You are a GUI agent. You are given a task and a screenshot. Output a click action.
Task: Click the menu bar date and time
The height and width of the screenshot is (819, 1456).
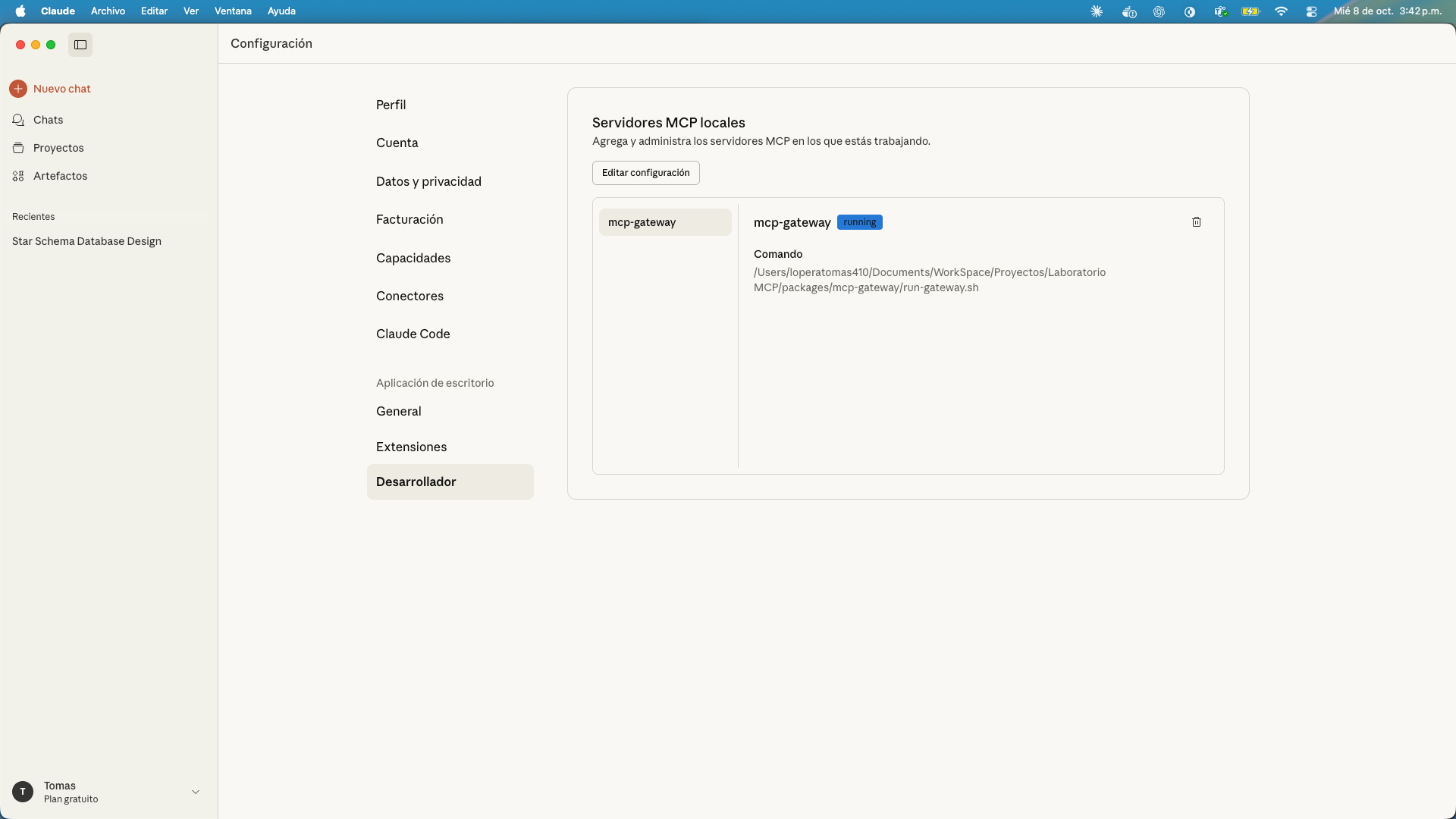pos(1388,11)
